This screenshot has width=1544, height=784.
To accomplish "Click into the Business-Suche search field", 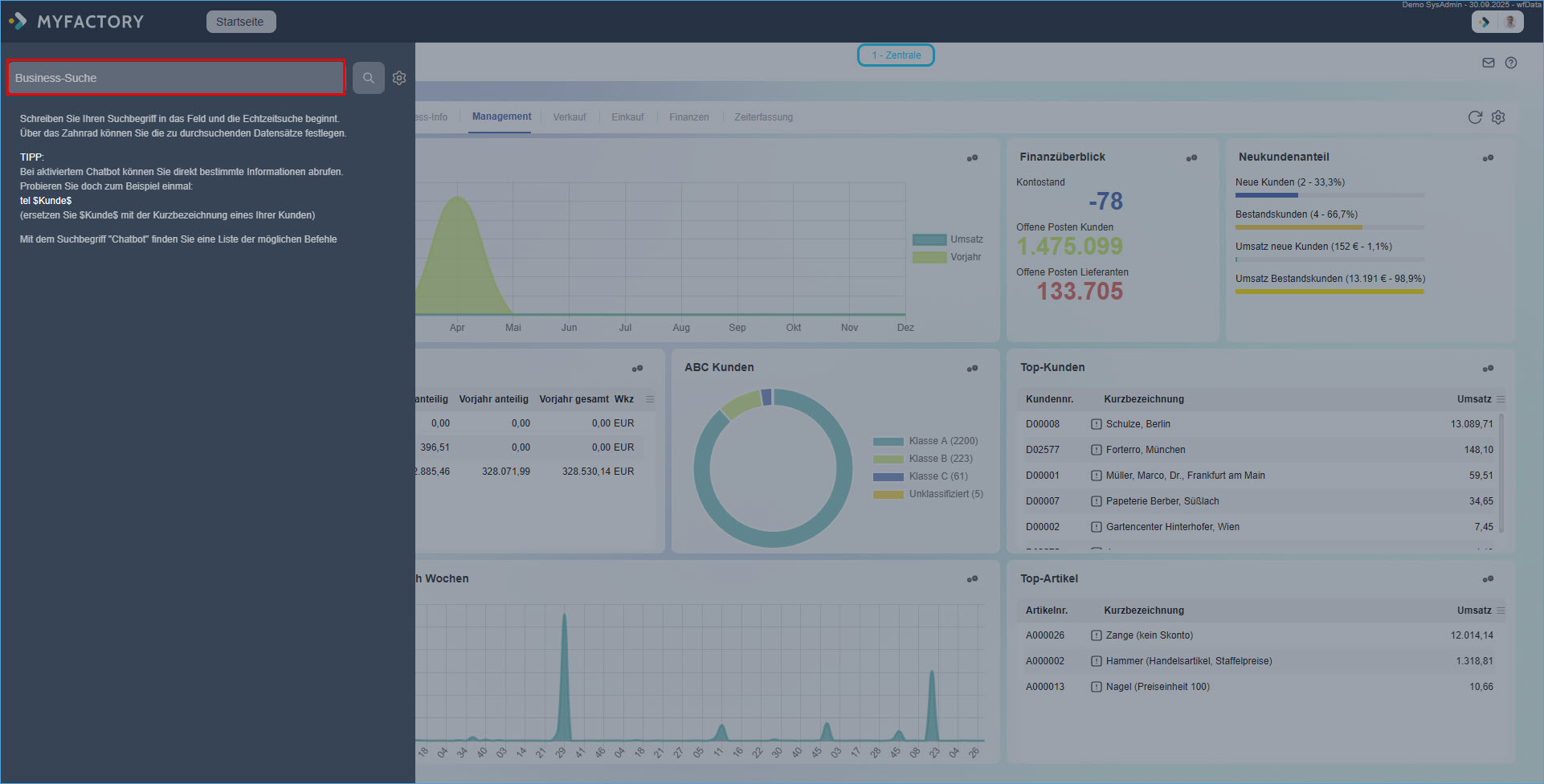I will click(x=176, y=78).
